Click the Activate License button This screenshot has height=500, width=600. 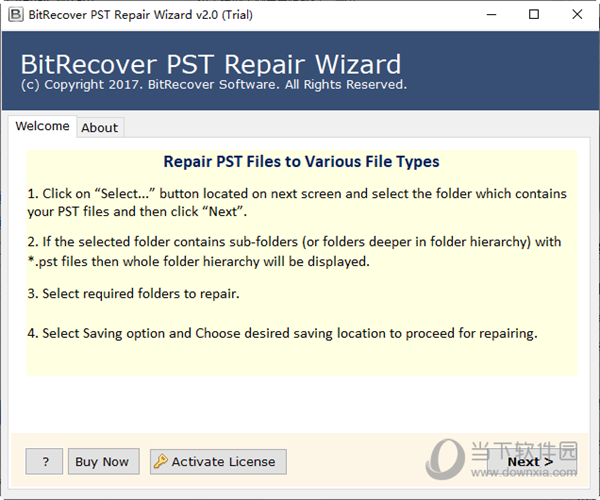(x=218, y=461)
